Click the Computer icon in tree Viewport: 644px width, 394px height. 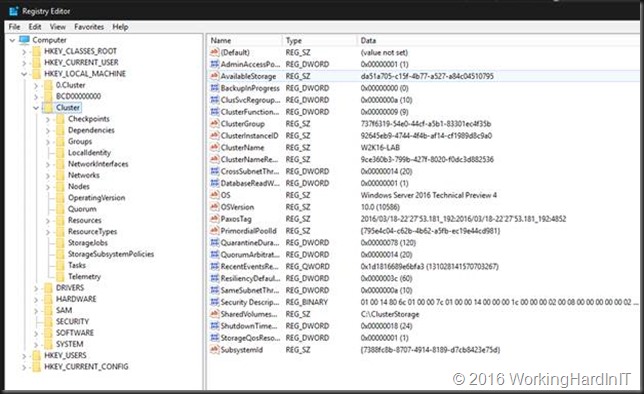click(24, 40)
